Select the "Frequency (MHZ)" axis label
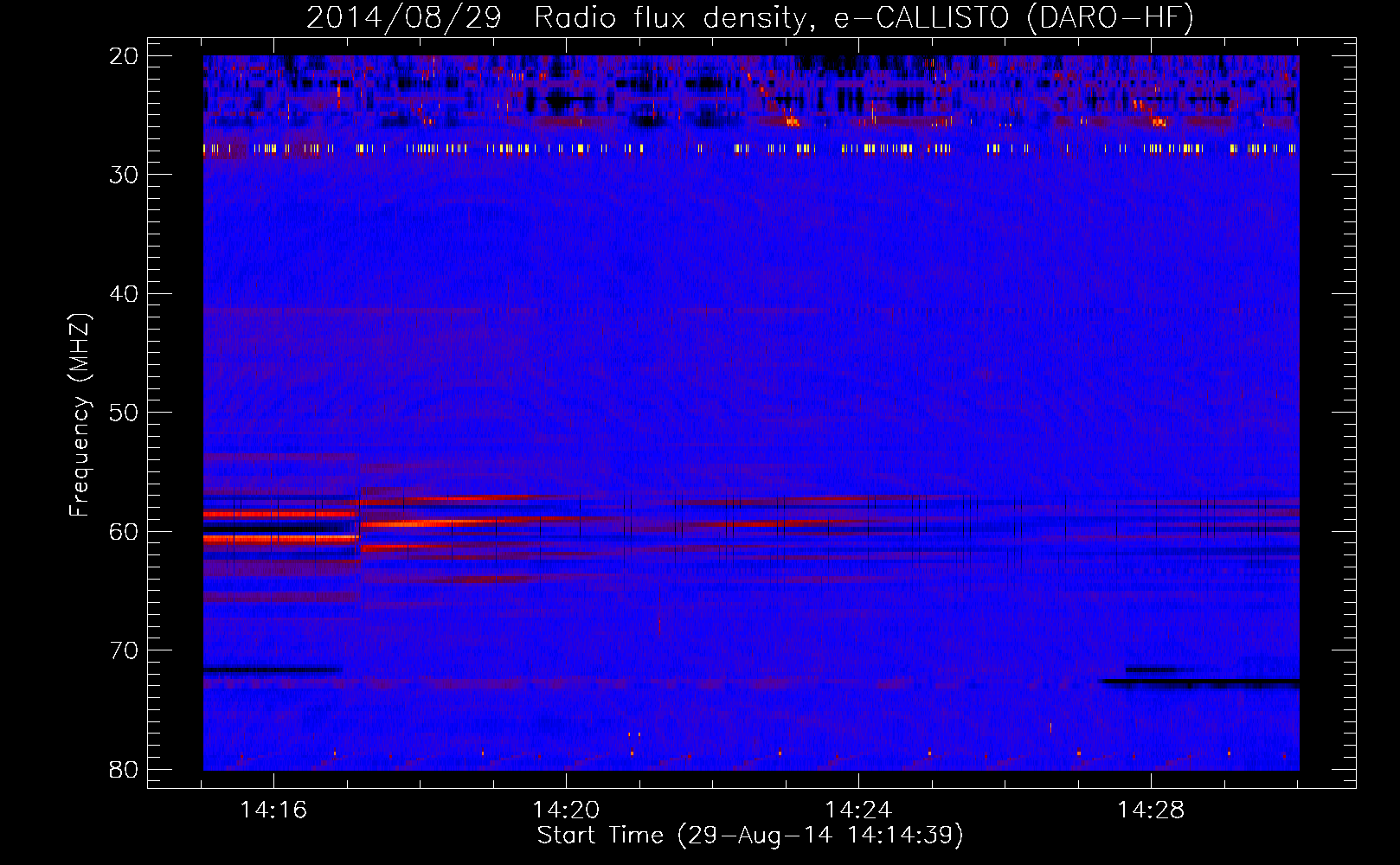The width and height of the screenshot is (1400, 865). pos(79,414)
